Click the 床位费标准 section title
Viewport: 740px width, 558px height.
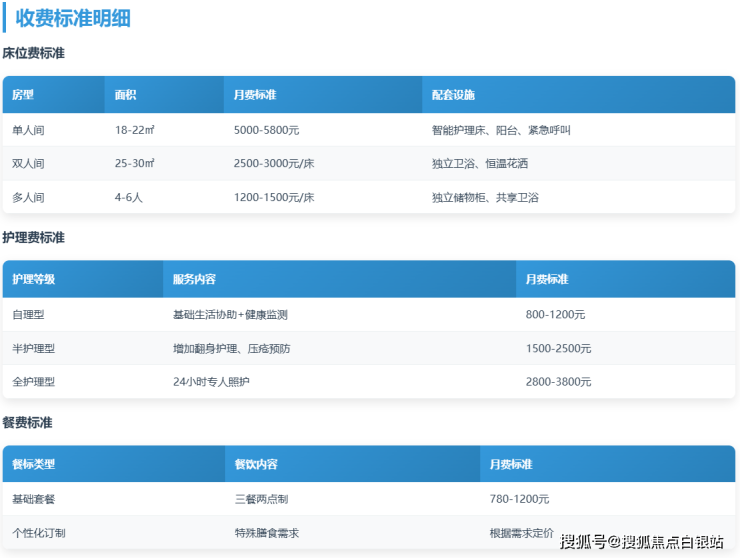[34, 53]
